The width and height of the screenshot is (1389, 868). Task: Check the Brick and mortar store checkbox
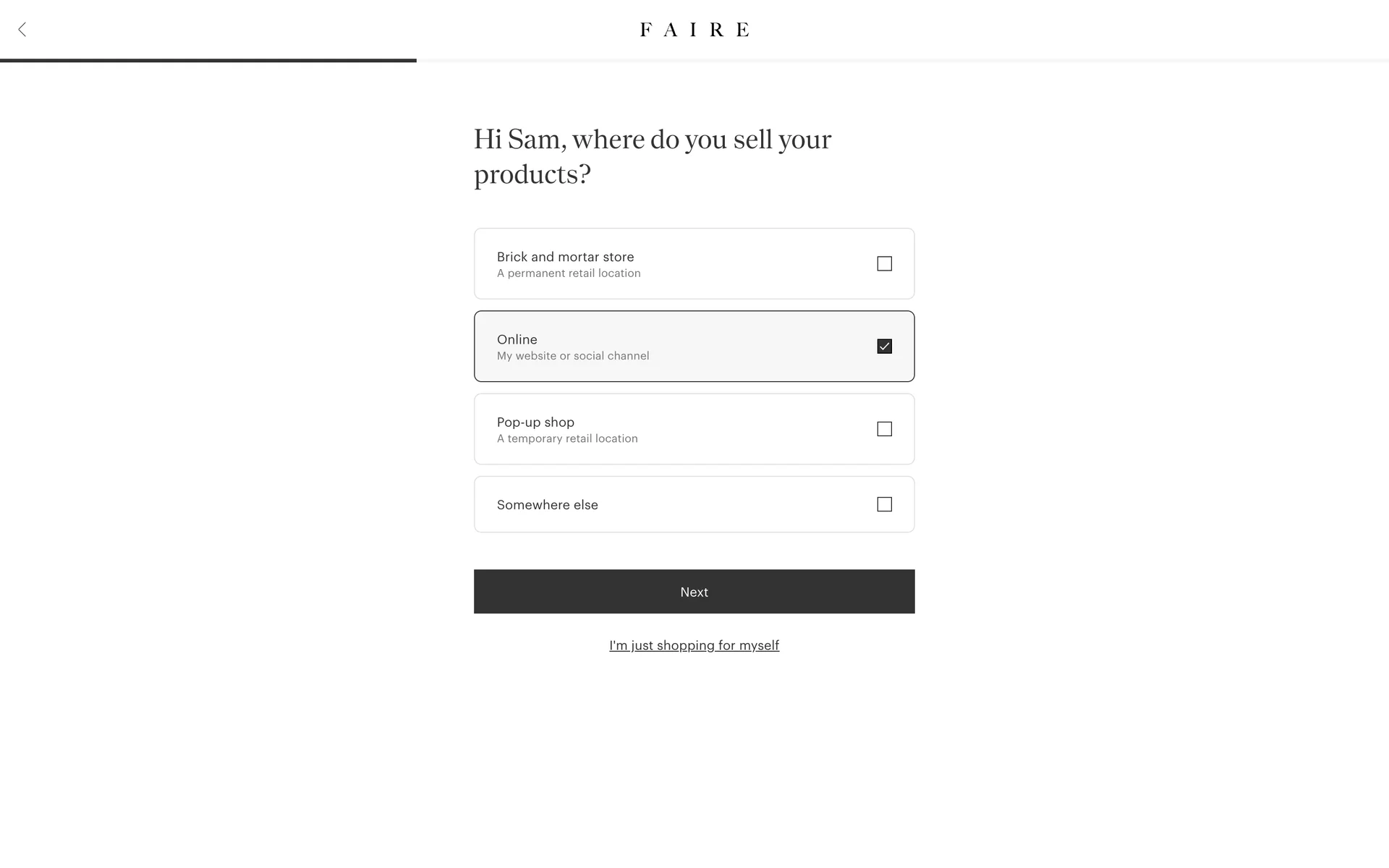point(884,264)
